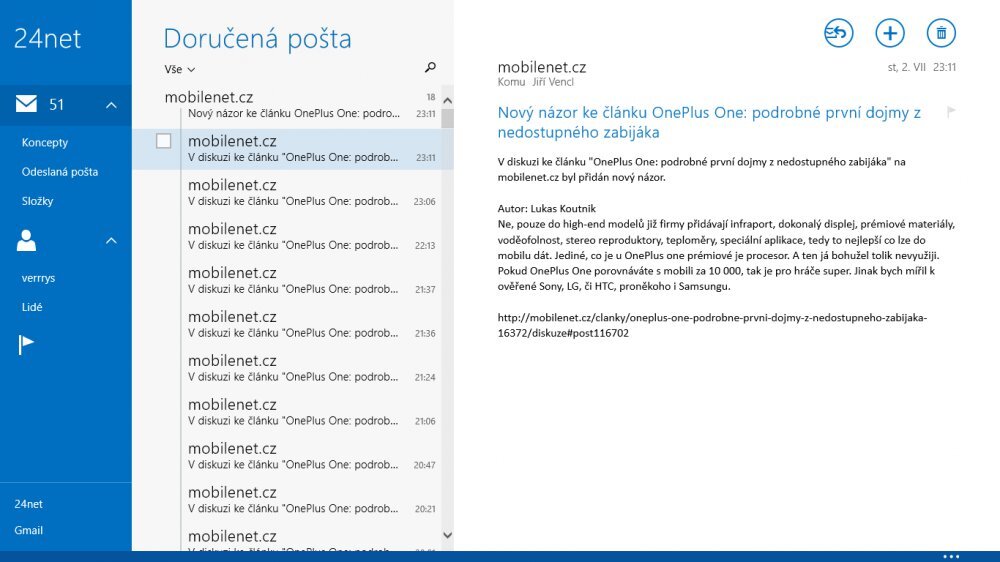Collapse the people section chevron
The image size is (1000, 562).
[111, 241]
